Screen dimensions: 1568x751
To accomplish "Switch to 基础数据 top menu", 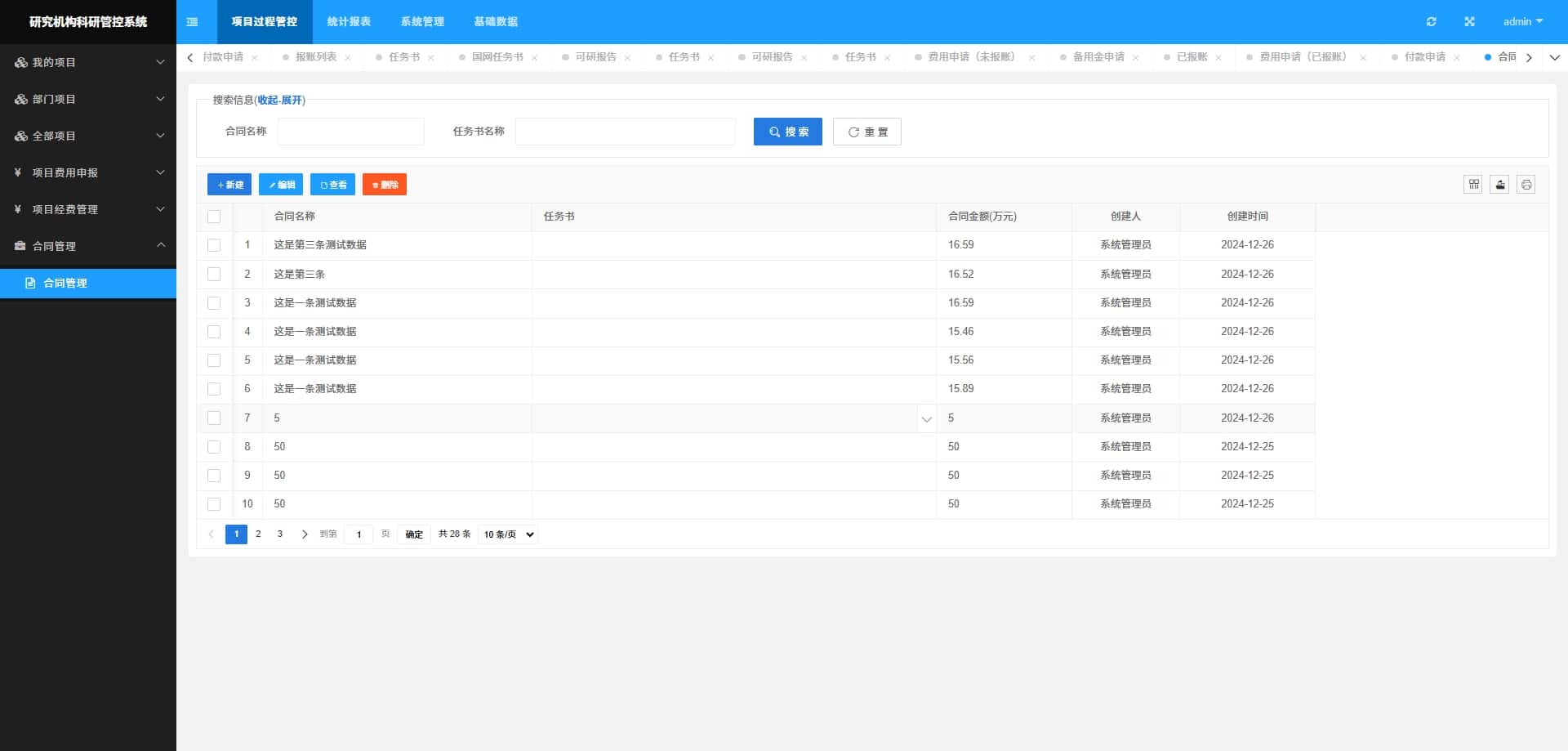I will [496, 22].
